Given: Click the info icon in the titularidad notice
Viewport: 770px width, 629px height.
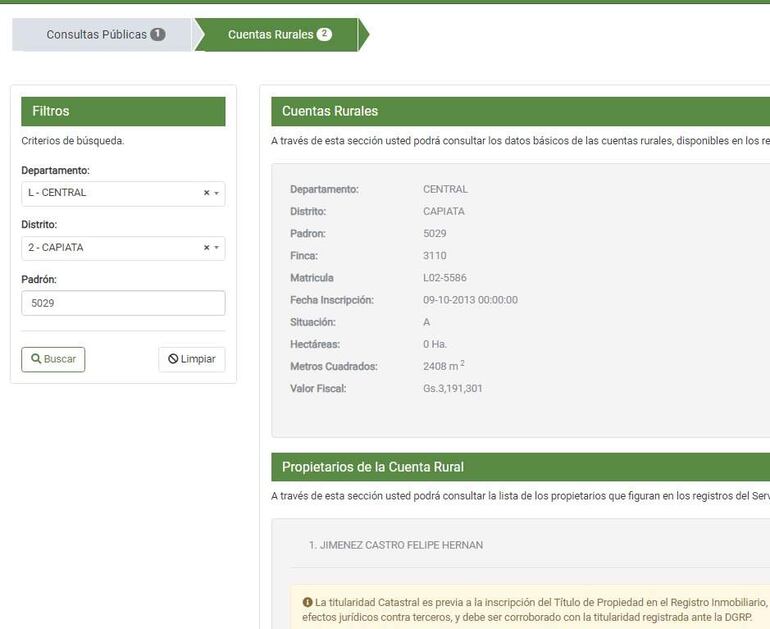Looking at the screenshot, I should tap(307, 602).
